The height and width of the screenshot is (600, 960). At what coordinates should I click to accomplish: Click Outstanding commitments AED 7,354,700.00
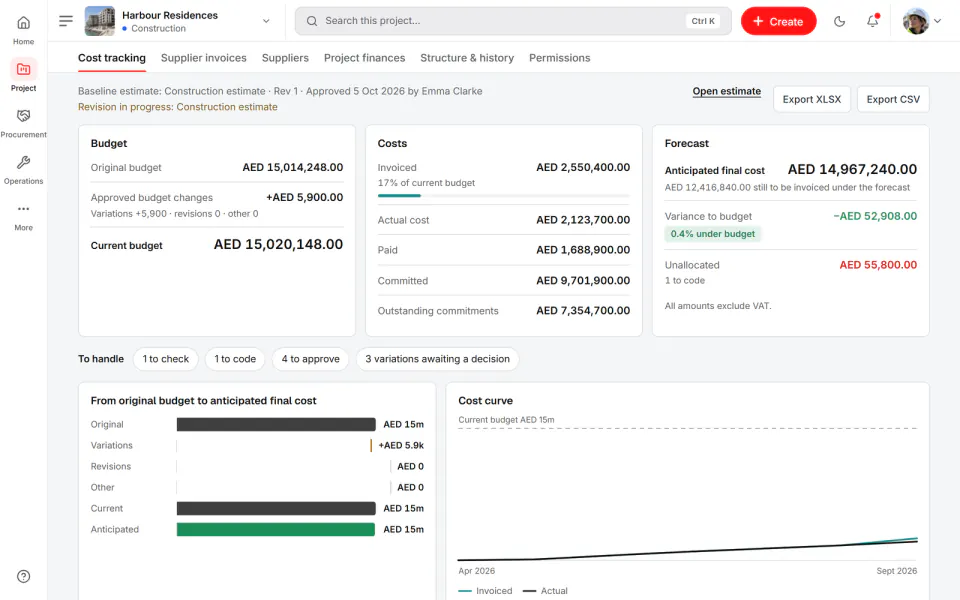[583, 310]
